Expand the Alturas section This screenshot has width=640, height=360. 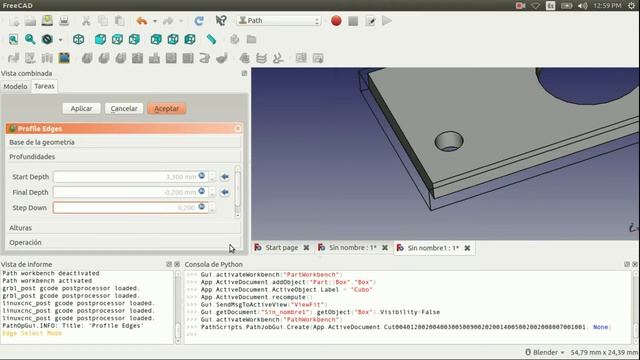tap(124, 228)
